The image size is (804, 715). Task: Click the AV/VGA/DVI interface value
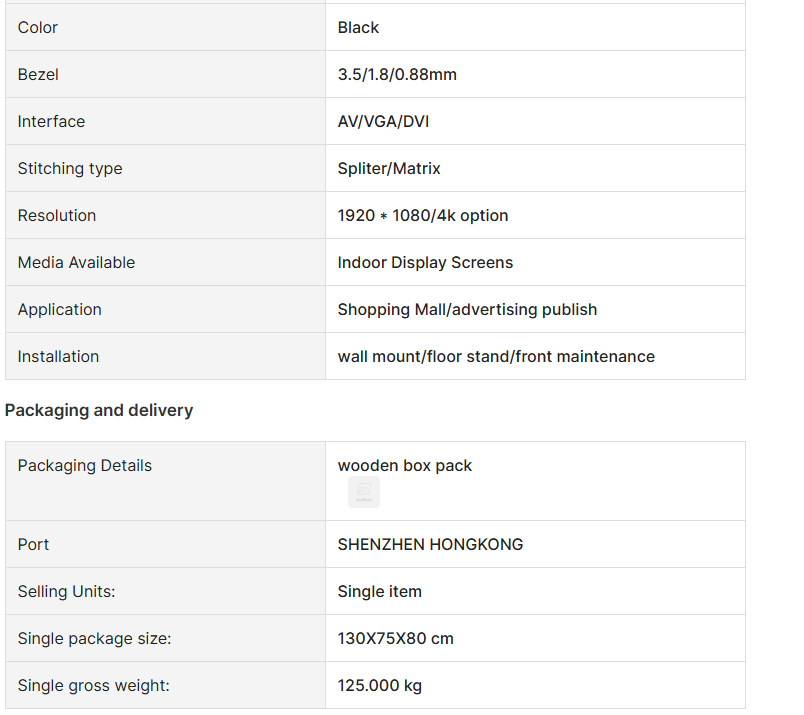point(384,121)
